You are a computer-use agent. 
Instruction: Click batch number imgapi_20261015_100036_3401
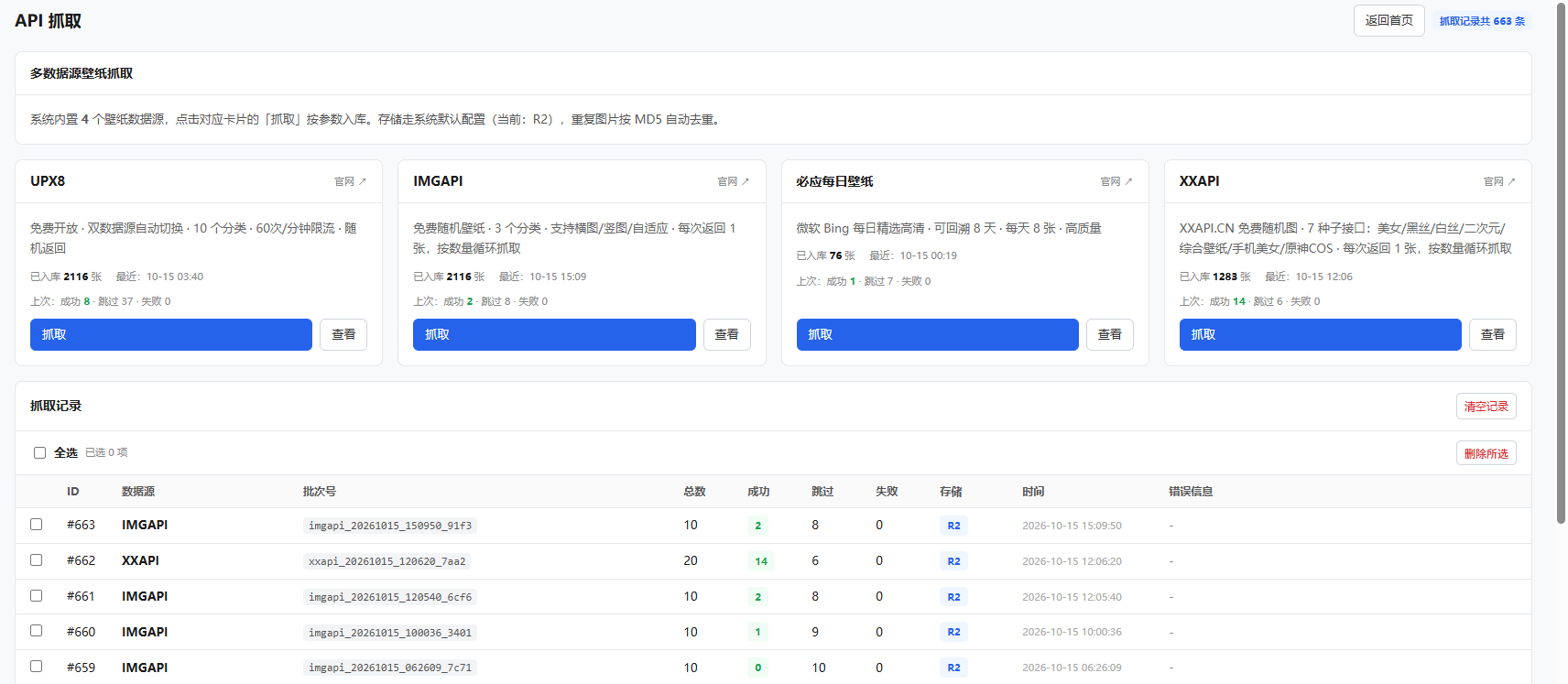click(x=390, y=633)
